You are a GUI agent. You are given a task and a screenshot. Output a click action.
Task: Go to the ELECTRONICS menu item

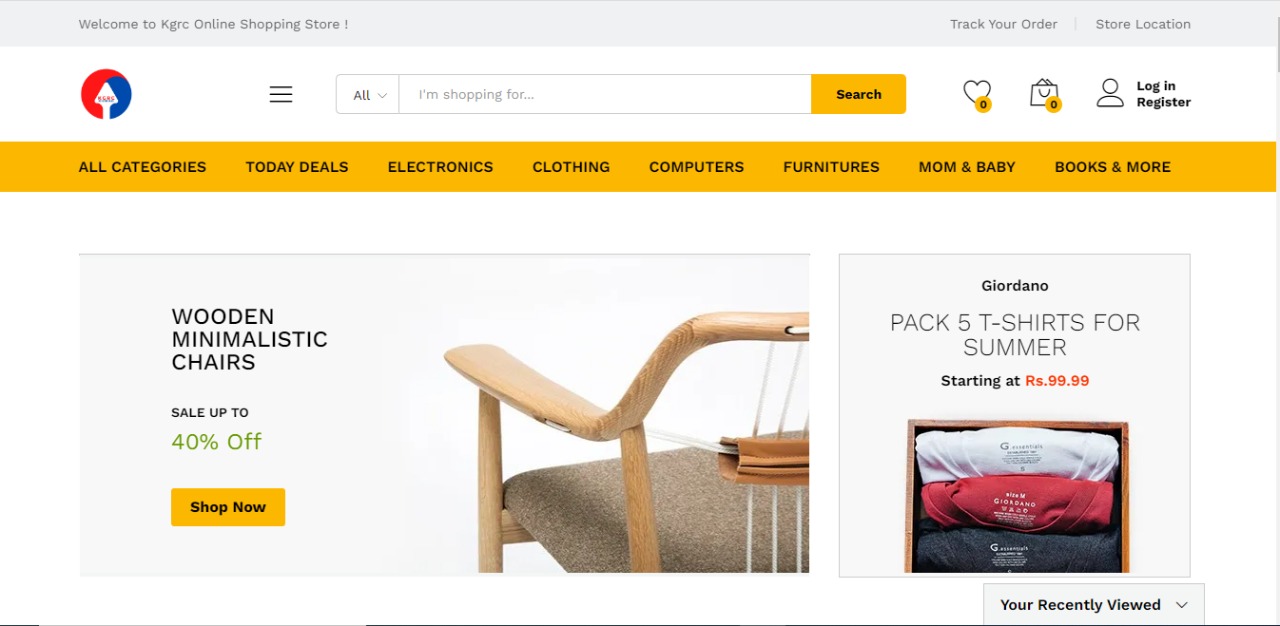(x=440, y=167)
